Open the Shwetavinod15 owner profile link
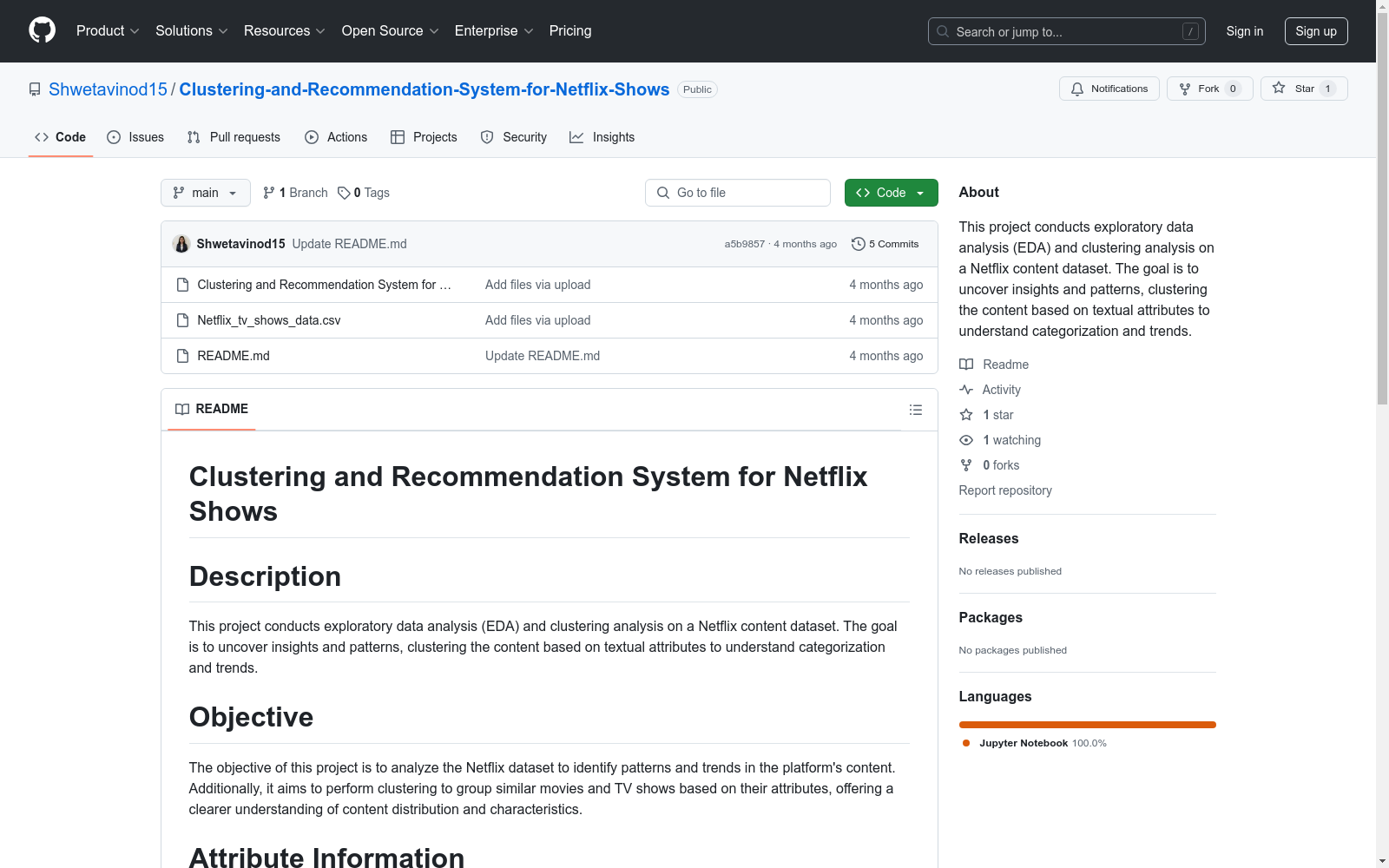 (108, 89)
